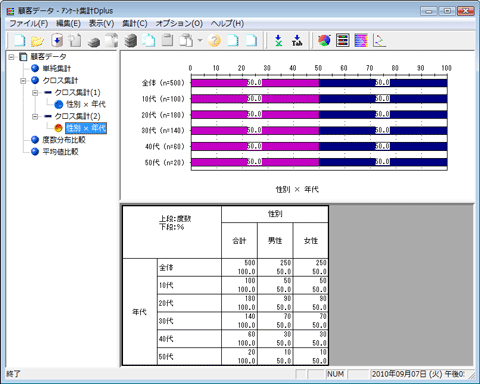
Task: Click chart label 20代 (n=180)
Action: click(x=163, y=115)
